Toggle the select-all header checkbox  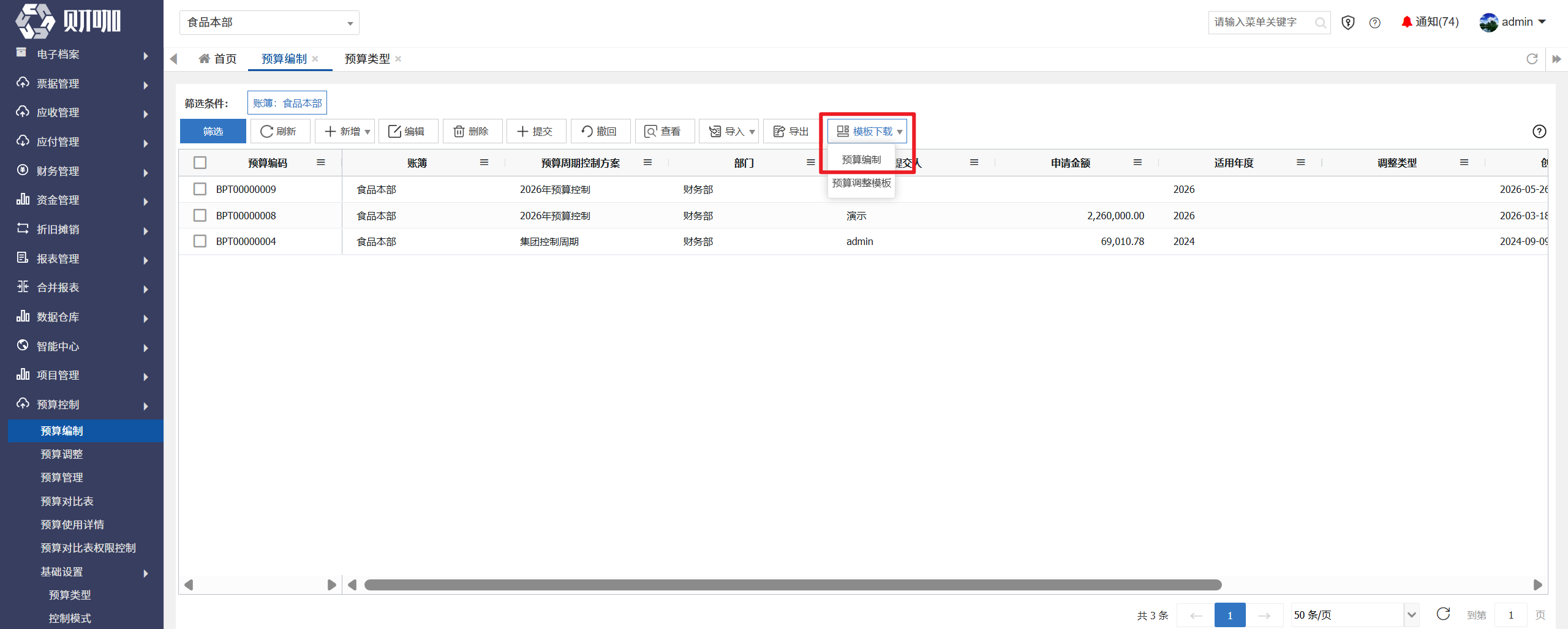200,163
